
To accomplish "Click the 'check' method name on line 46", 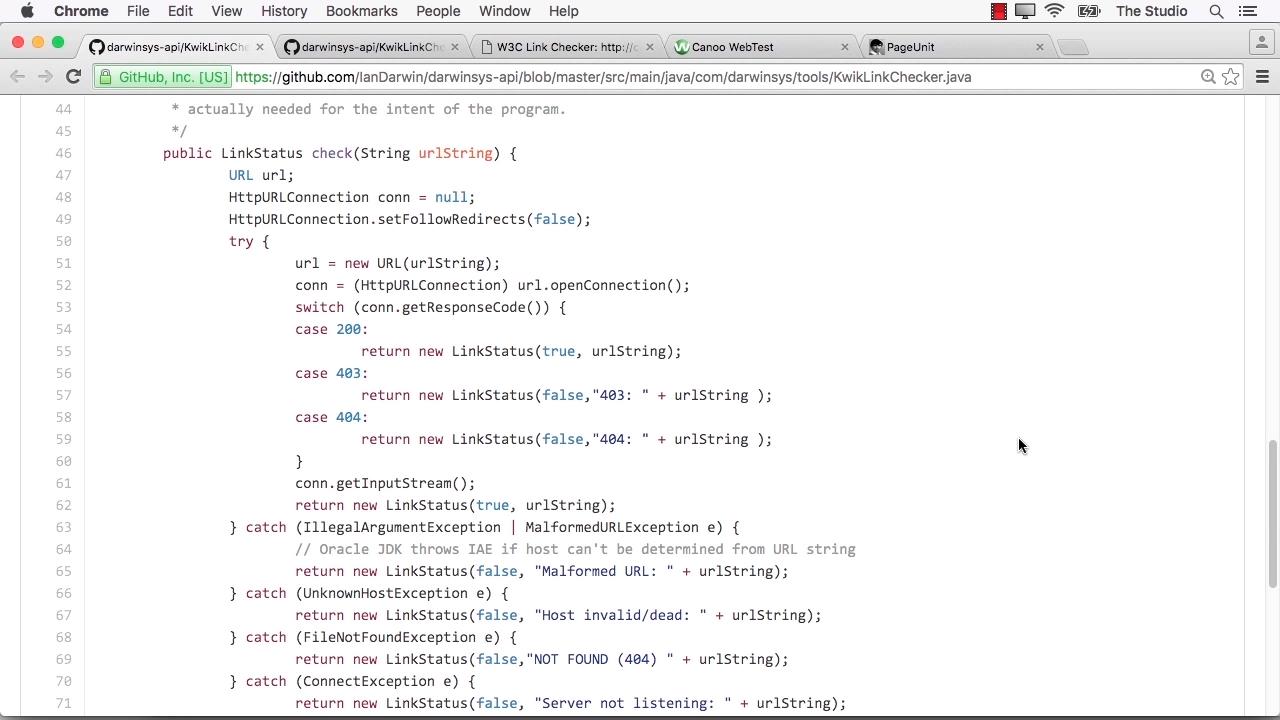I will tap(331, 153).
